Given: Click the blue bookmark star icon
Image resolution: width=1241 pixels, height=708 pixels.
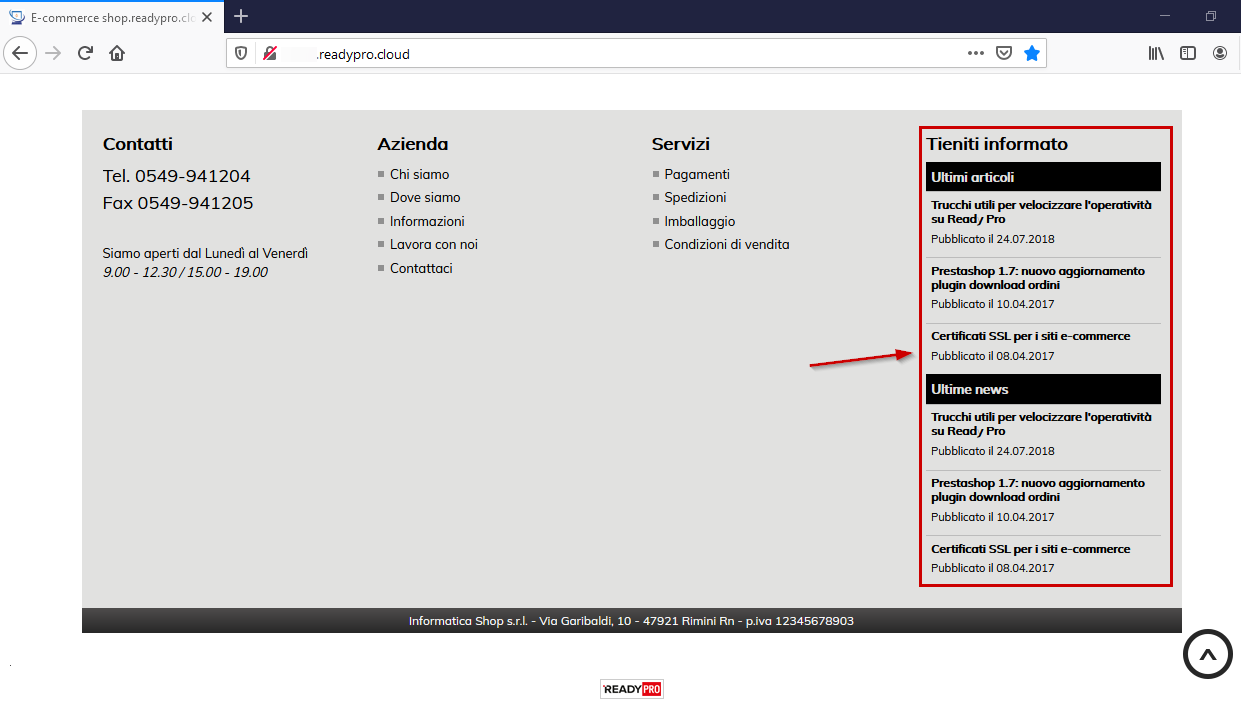Looking at the screenshot, I should [x=1031, y=54].
